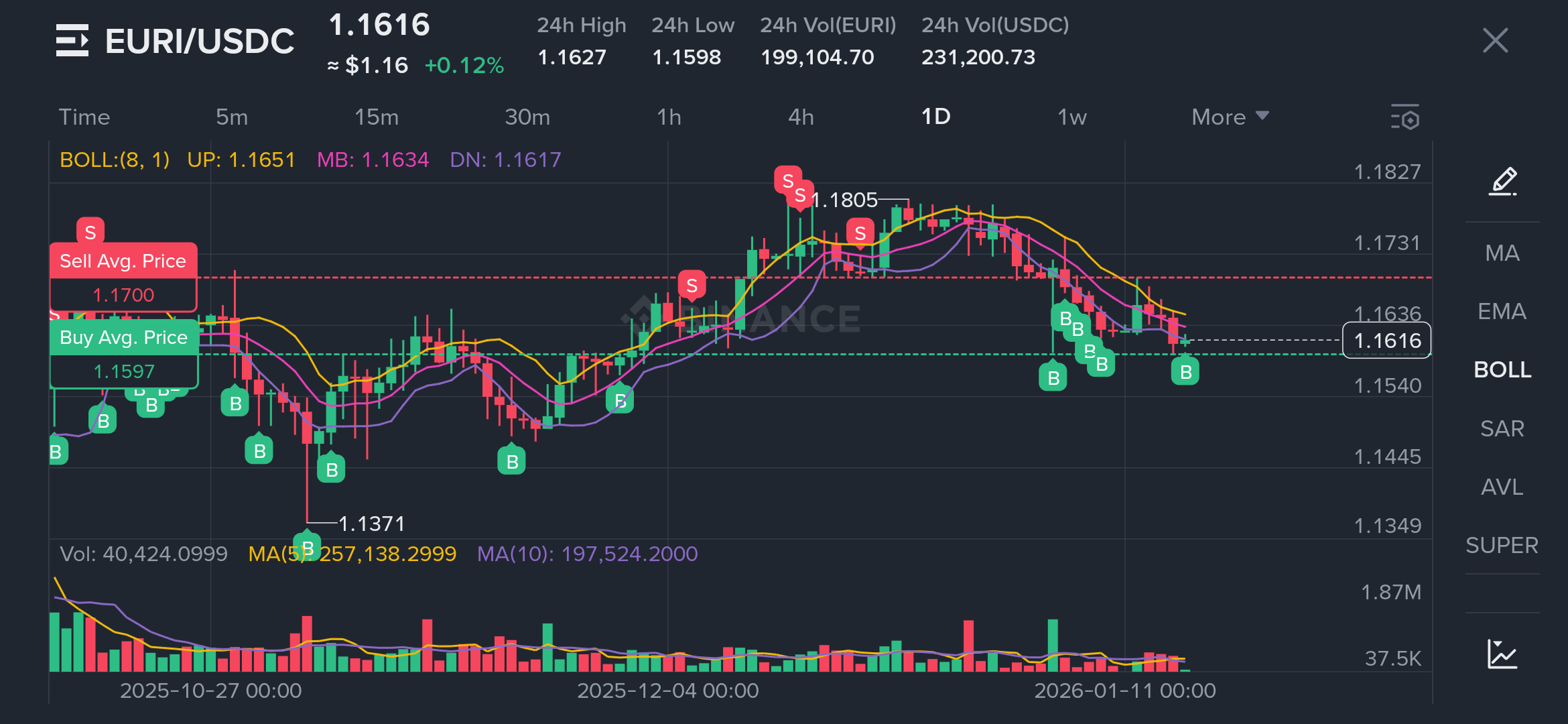Click the B marker at the 1.1371 low
Image resolution: width=1568 pixels, height=724 pixels.
(308, 546)
